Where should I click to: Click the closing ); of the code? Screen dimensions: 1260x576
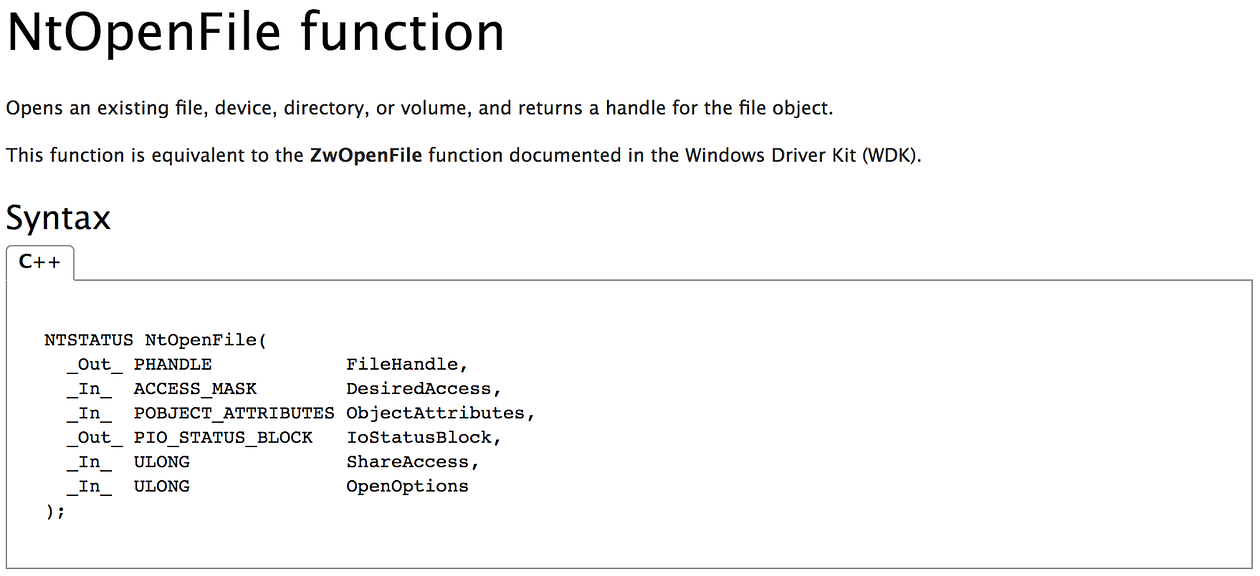(x=56, y=511)
